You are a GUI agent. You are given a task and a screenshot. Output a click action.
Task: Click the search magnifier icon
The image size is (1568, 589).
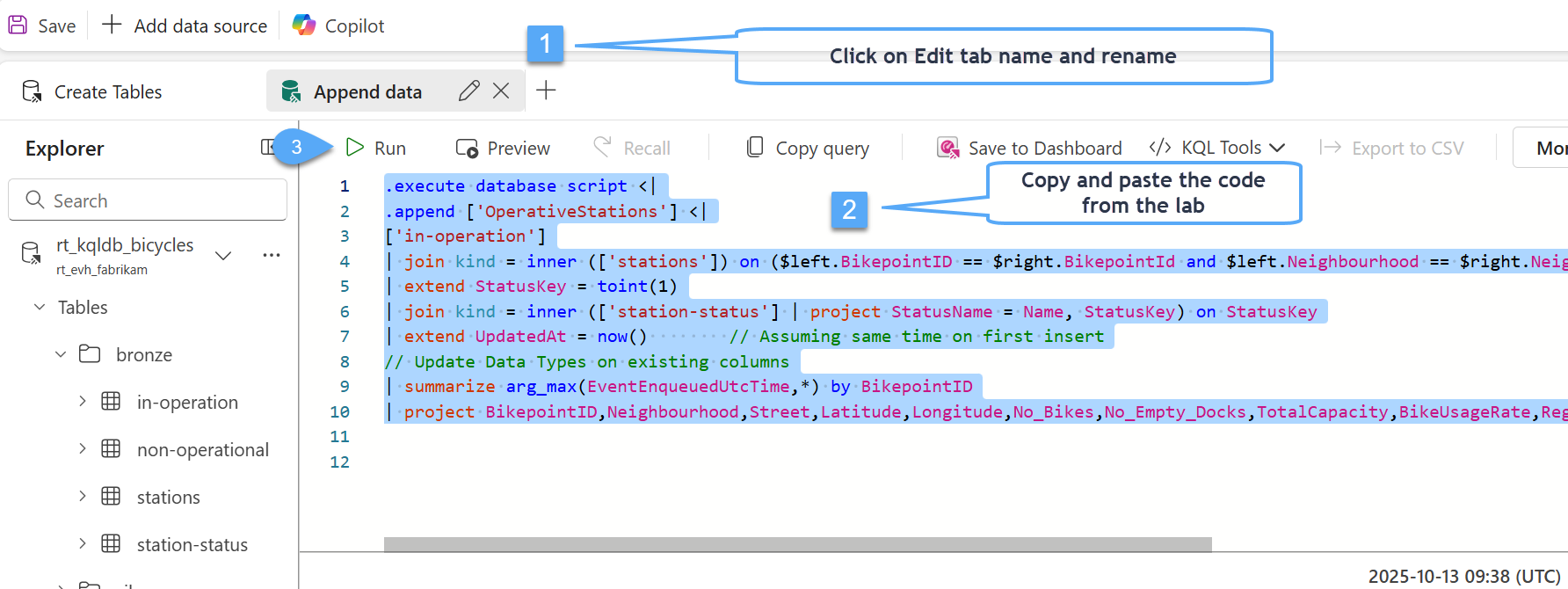(x=35, y=200)
